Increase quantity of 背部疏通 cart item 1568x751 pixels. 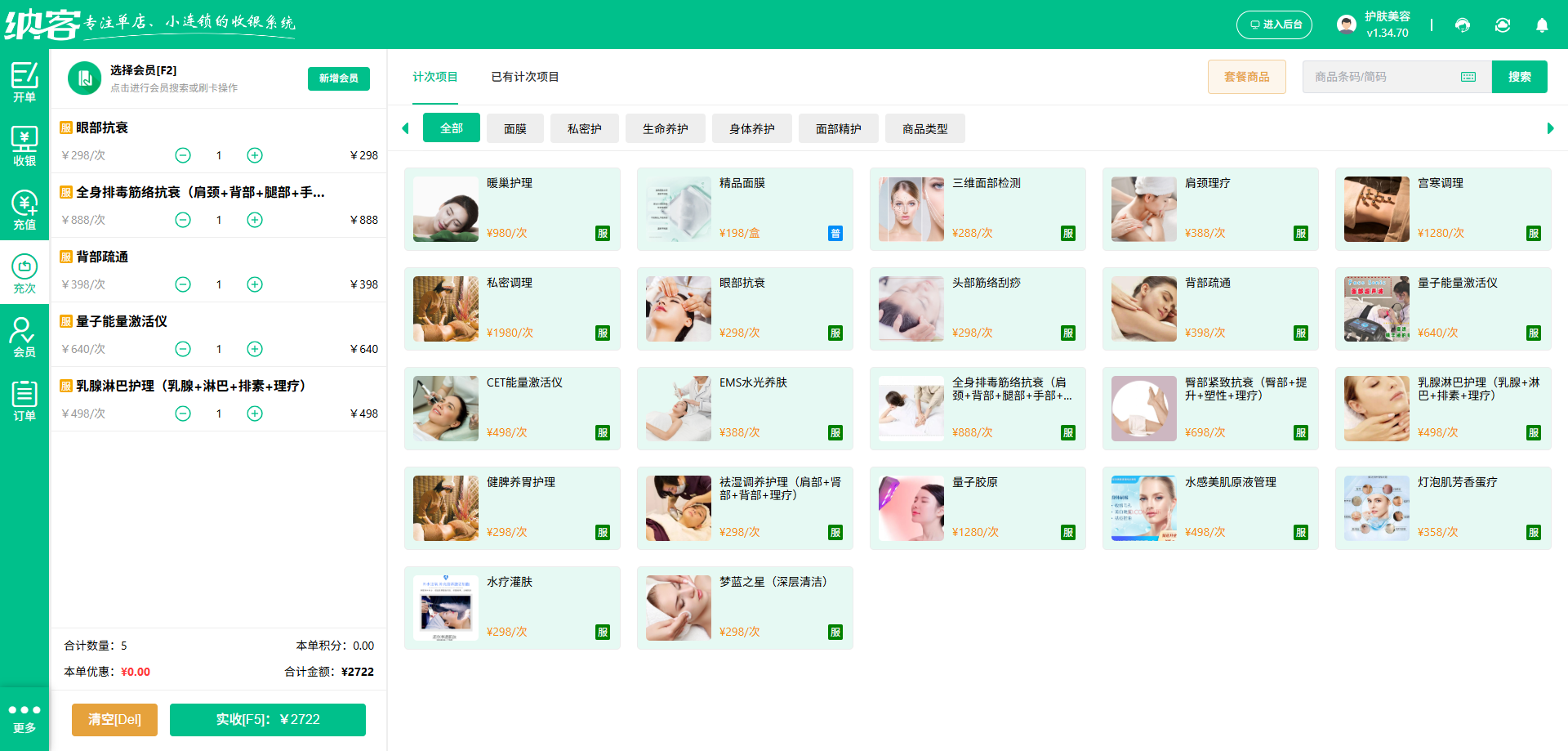(x=255, y=284)
